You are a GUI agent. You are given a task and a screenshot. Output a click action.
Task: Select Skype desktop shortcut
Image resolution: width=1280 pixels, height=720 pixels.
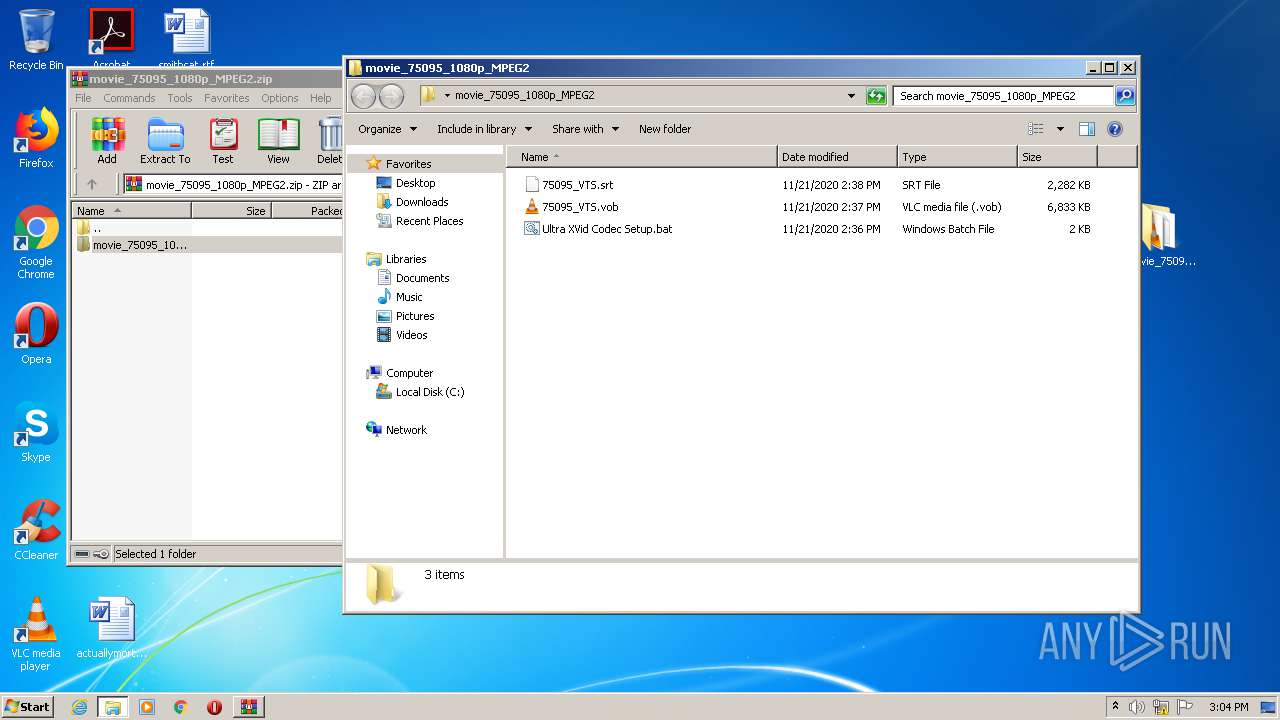(x=36, y=432)
